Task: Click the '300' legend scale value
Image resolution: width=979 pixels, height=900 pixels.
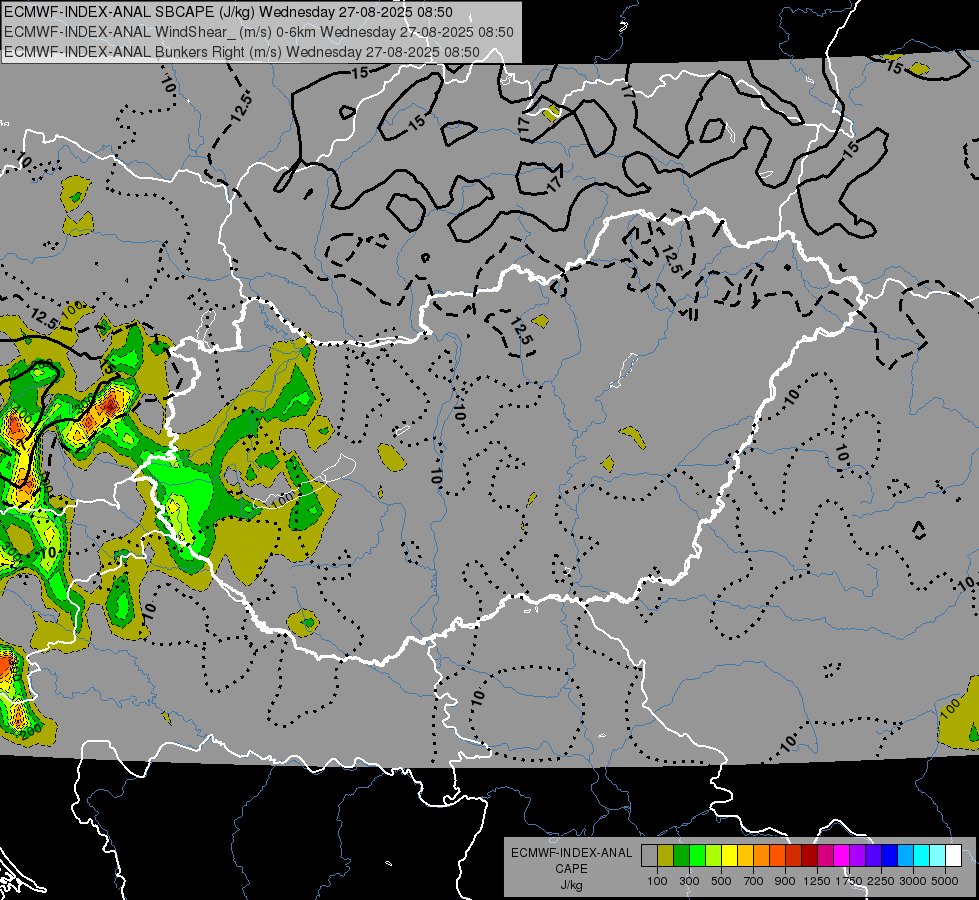Action: point(689,881)
